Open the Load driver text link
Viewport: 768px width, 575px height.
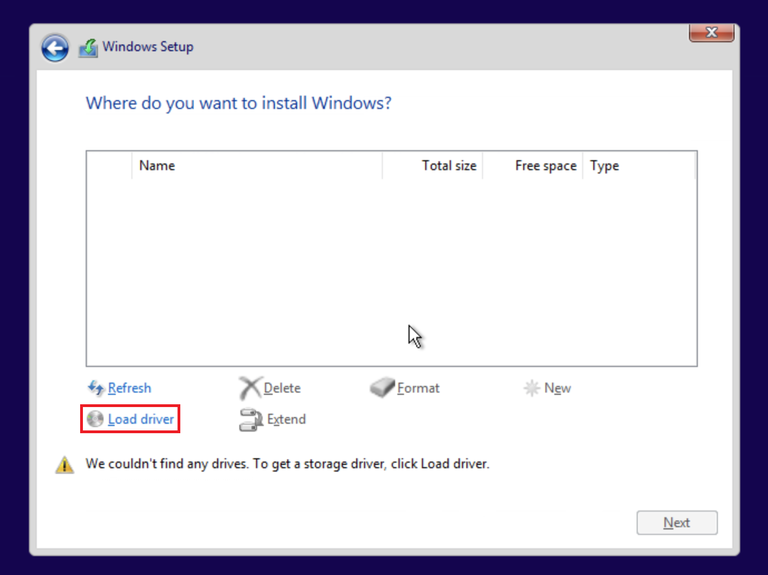[141, 419]
